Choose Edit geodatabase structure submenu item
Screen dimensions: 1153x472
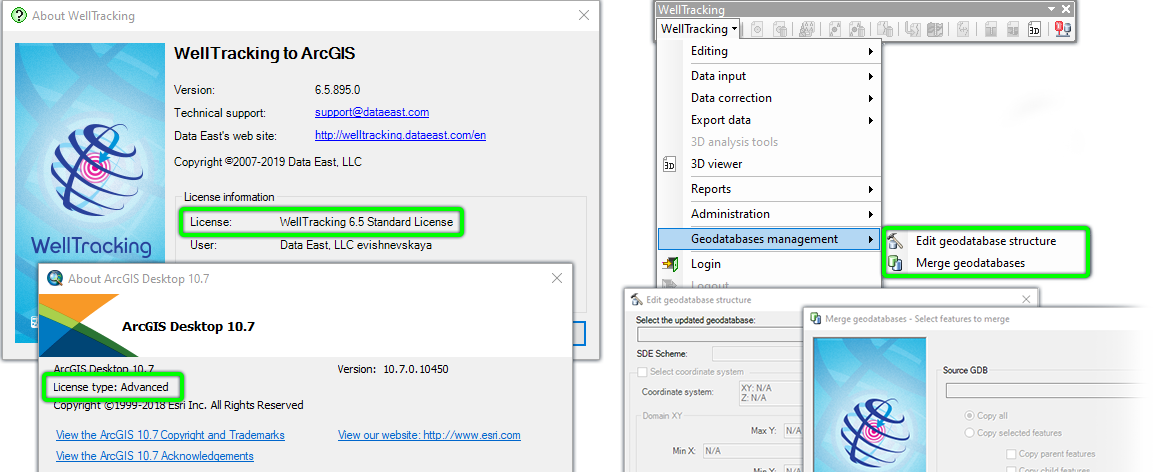coord(985,241)
